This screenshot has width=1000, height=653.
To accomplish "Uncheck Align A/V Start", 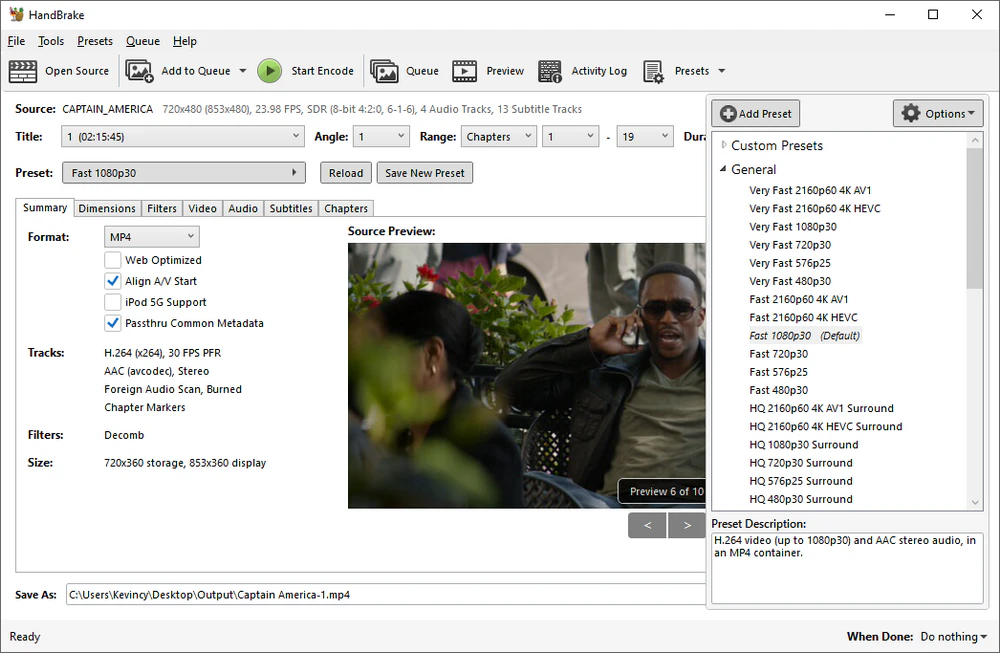I will point(113,281).
